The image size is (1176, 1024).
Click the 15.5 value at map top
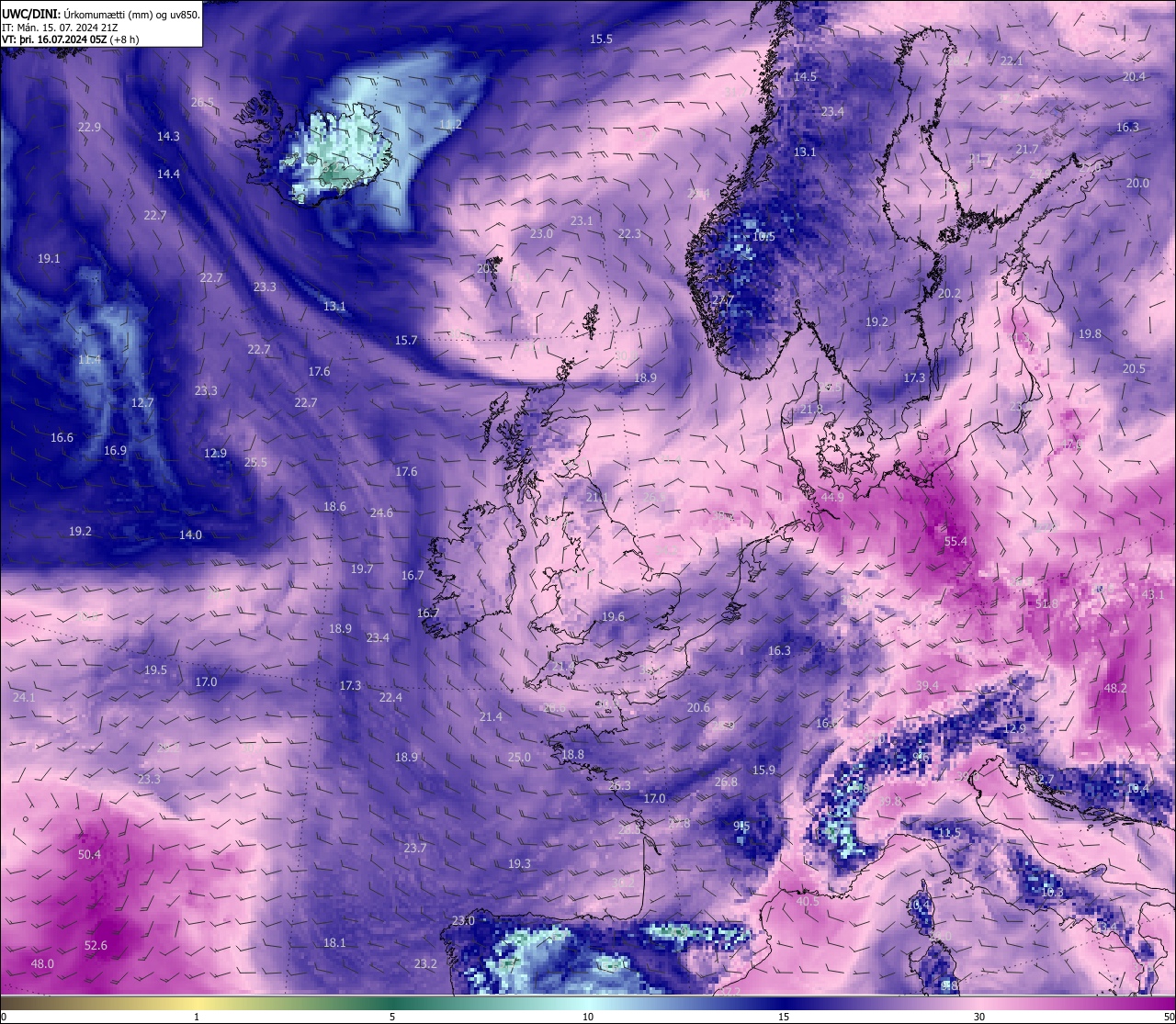pyautogui.click(x=601, y=39)
